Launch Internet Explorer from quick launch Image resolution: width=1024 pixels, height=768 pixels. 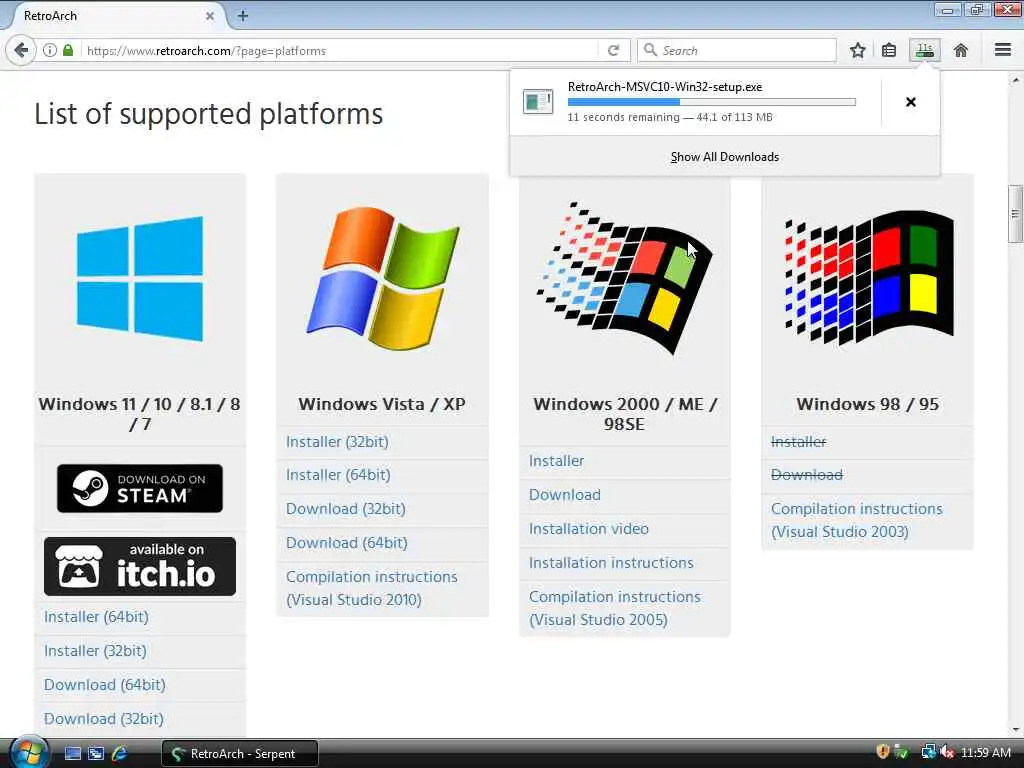[120, 754]
